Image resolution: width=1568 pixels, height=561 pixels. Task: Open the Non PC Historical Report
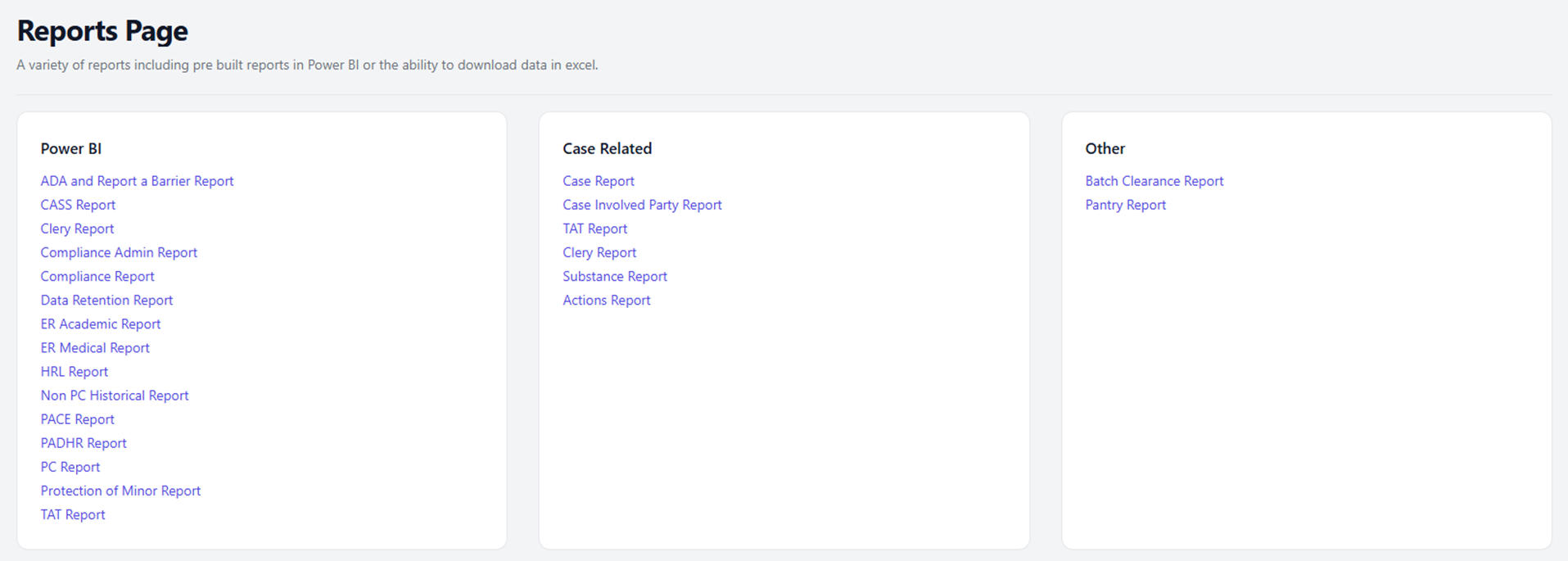click(115, 395)
